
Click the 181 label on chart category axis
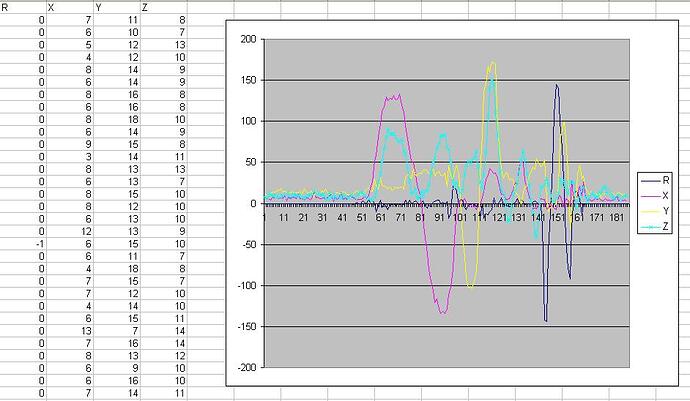click(617, 217)
